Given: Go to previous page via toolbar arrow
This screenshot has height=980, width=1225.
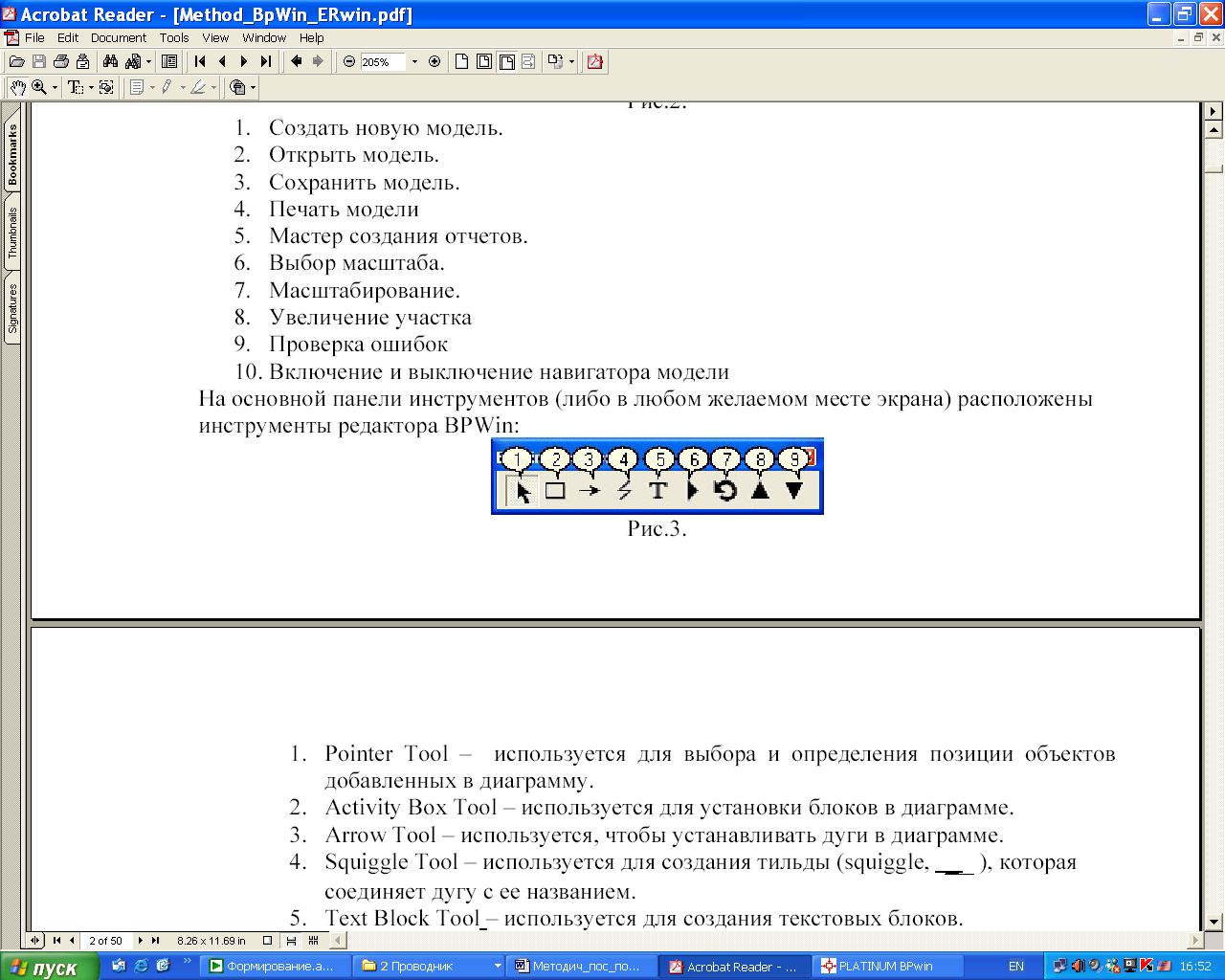Looking at the screenshot, I should point(222,62).
